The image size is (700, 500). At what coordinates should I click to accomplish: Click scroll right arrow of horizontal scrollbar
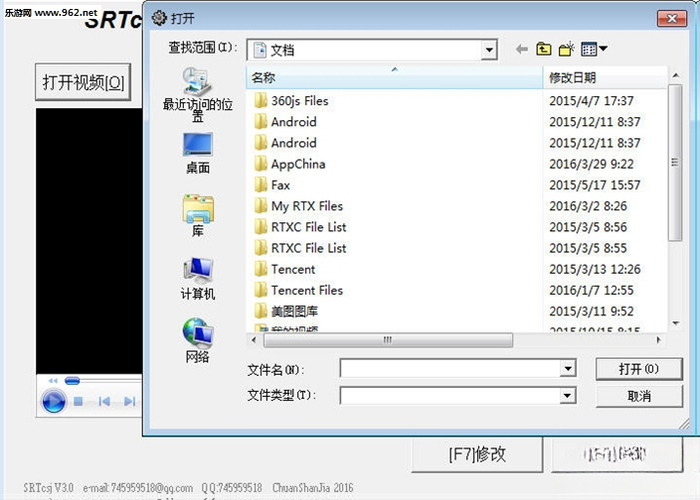pos(658,340)
